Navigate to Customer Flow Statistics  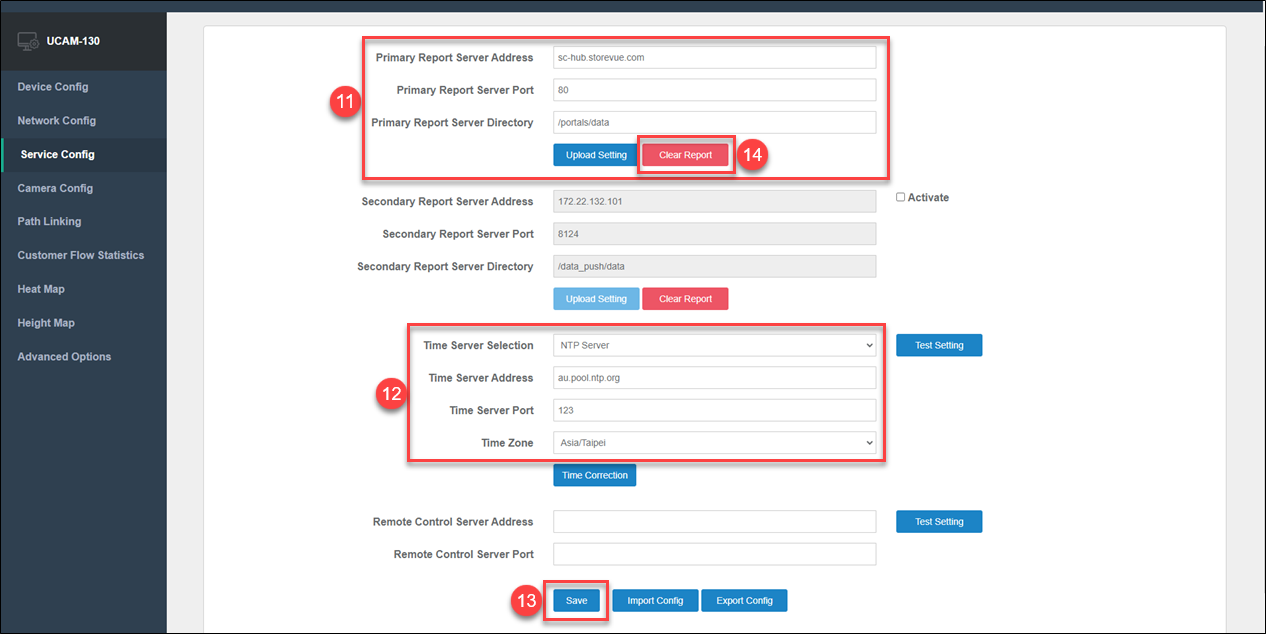click(81, 256)
